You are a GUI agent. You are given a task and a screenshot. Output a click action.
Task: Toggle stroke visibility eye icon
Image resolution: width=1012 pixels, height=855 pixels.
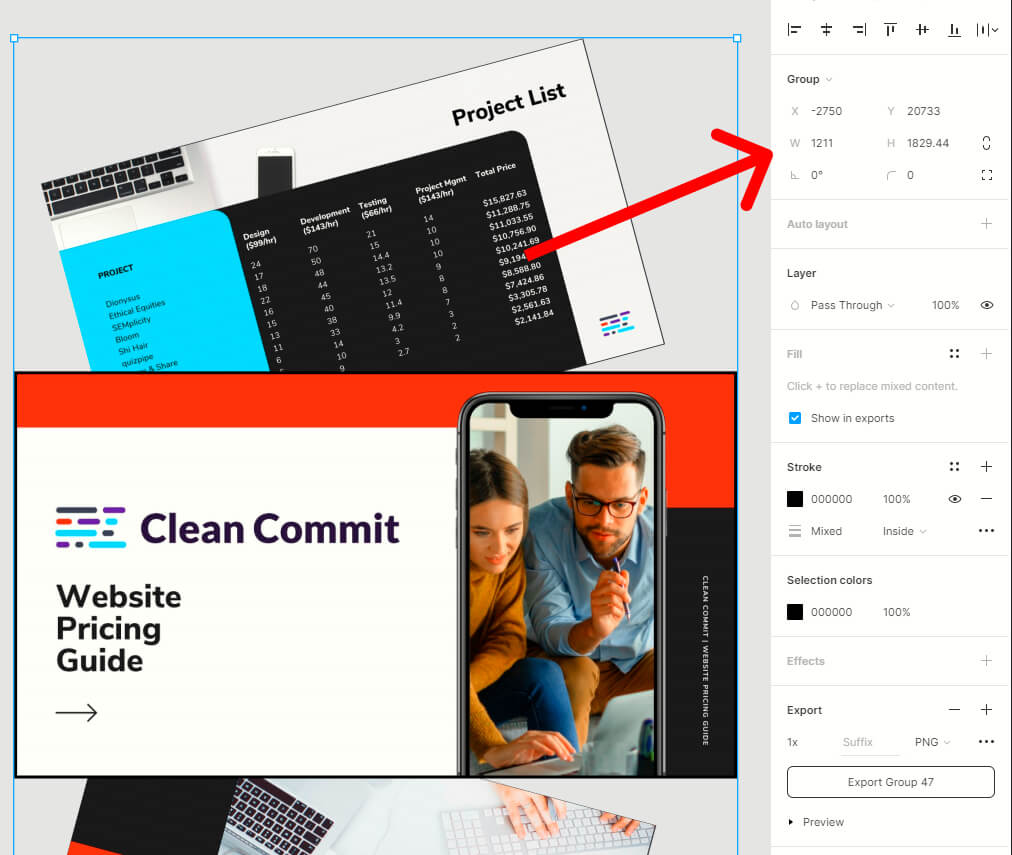click(955, 499)
